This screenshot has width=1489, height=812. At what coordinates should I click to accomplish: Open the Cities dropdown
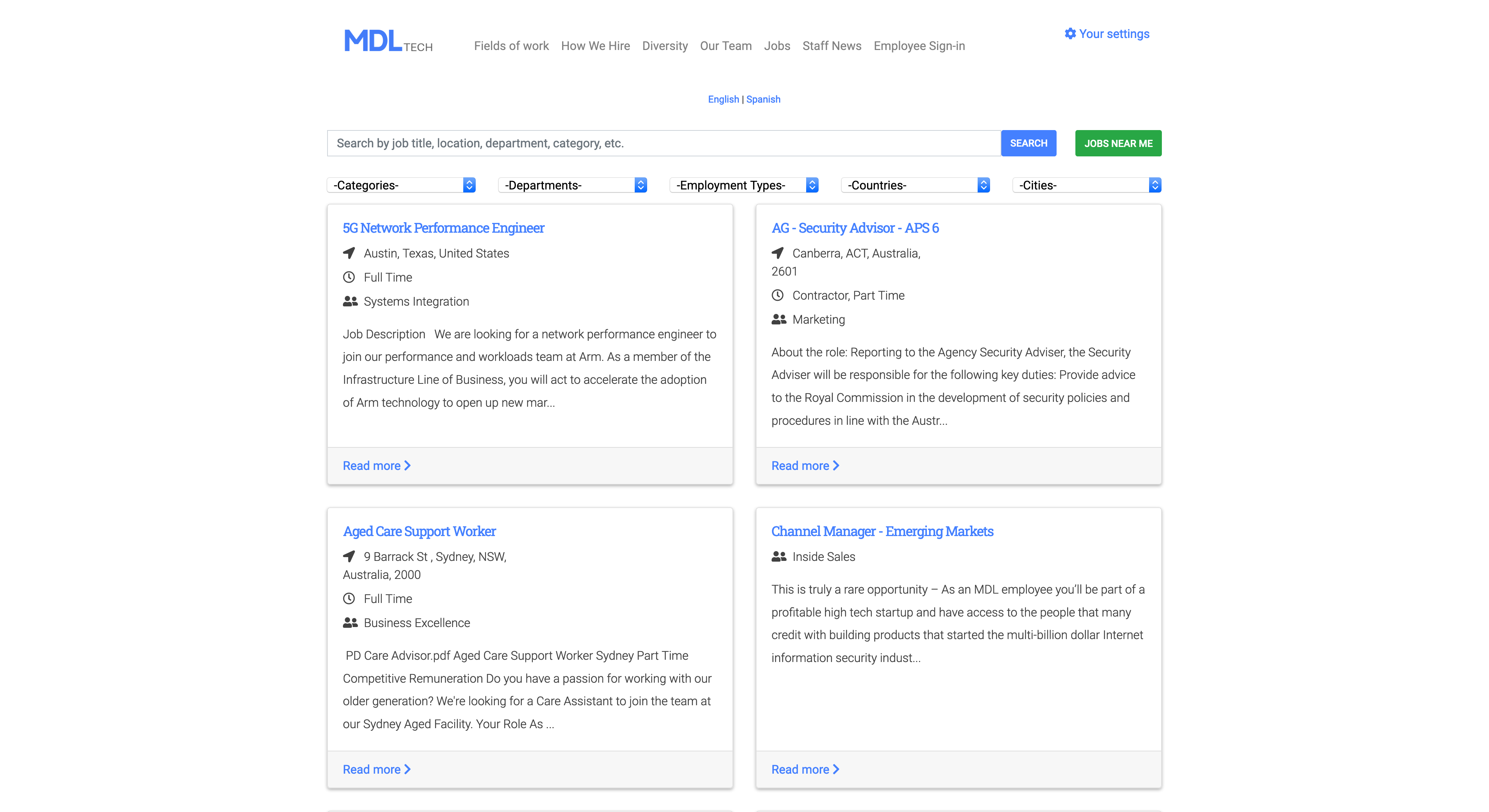(1086, 185)
